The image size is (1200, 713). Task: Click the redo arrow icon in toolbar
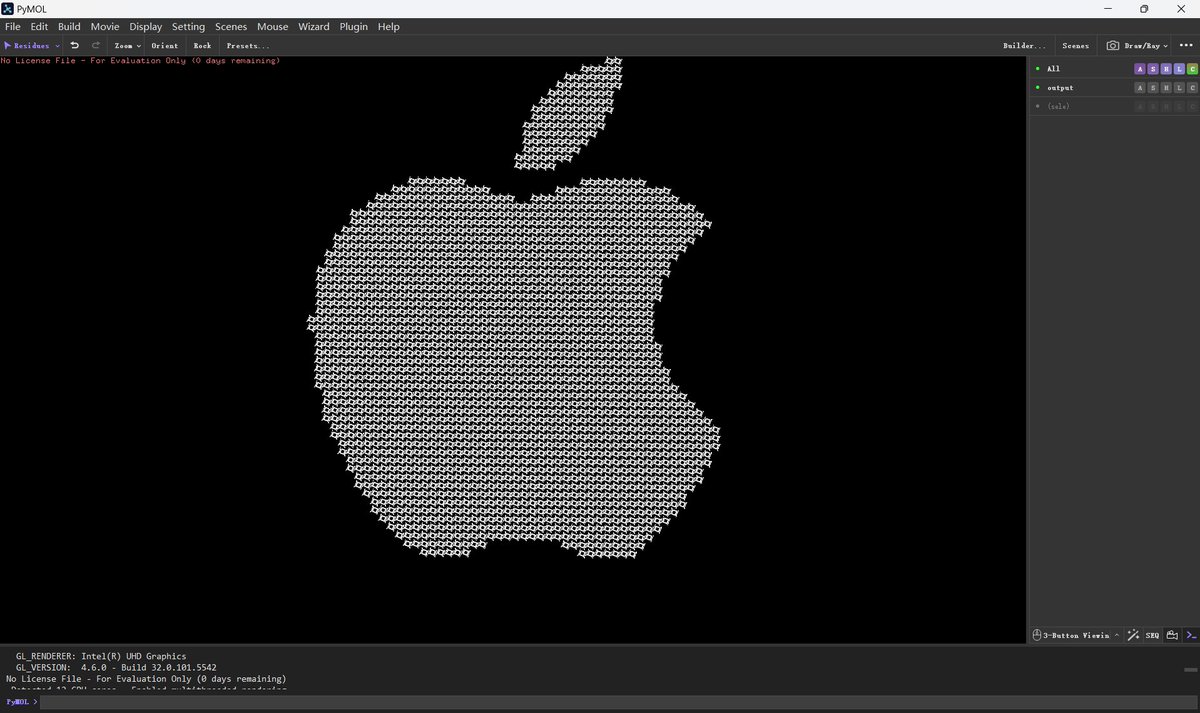click(x=96, y=45)
